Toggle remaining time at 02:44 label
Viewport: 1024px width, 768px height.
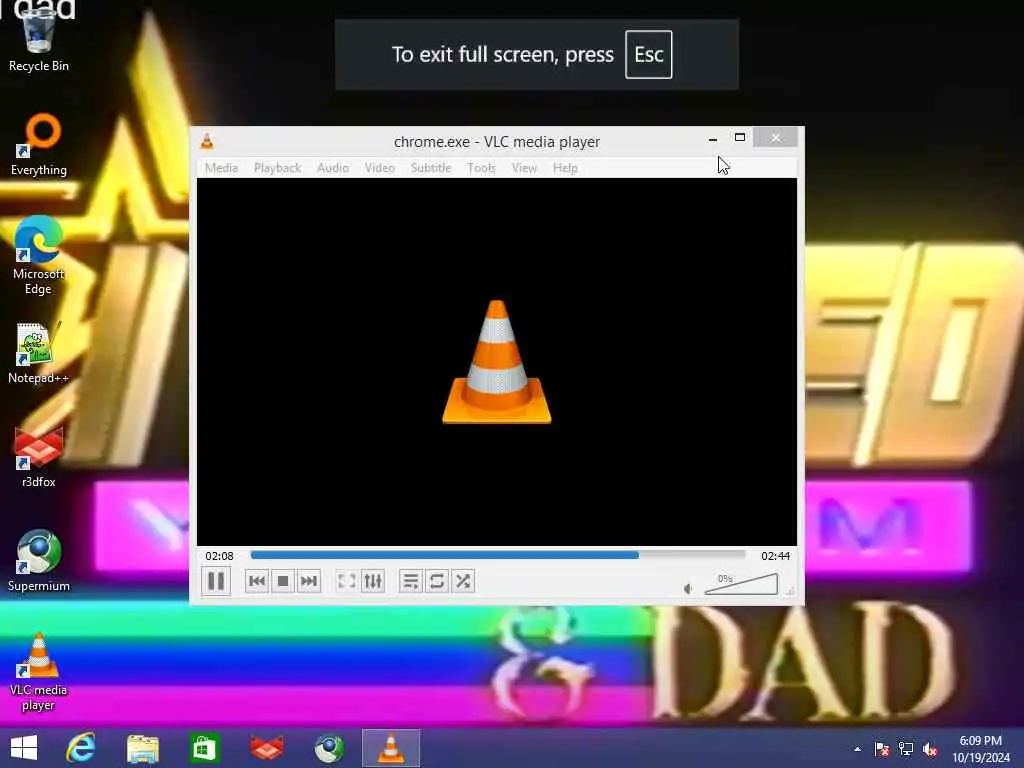(x=775, y=556)
